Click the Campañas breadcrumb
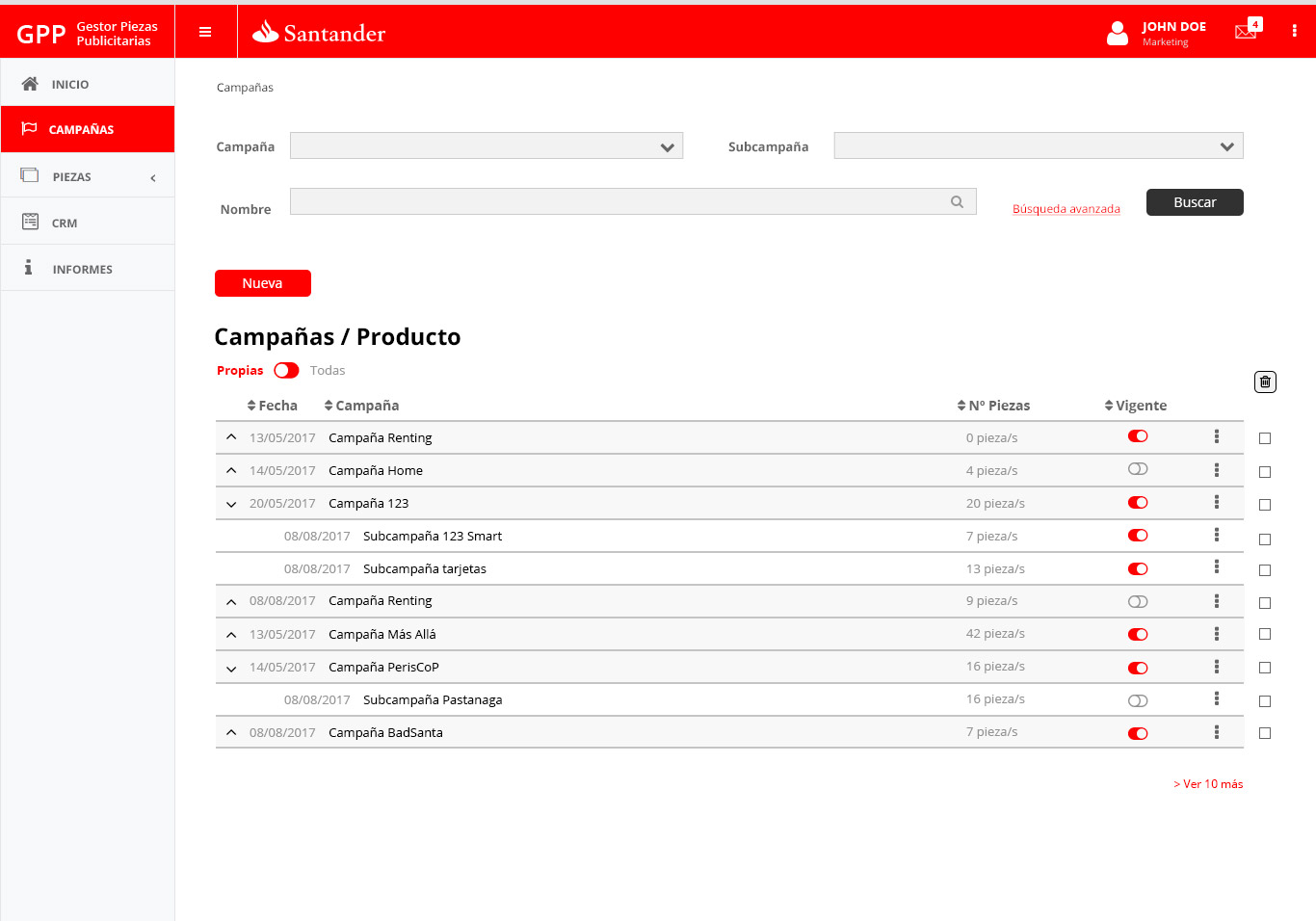The width and height of the screenshot is (1316, 921). (245, 88)
